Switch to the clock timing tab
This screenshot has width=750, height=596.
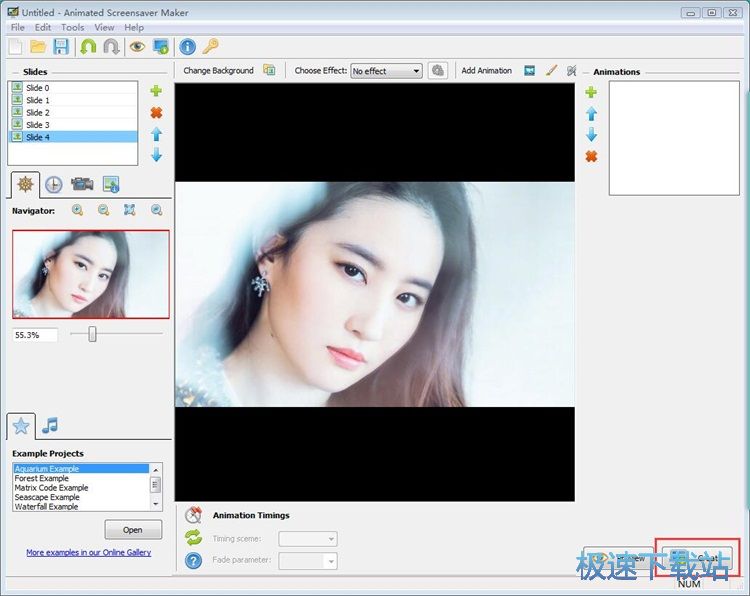coord(54,185)
